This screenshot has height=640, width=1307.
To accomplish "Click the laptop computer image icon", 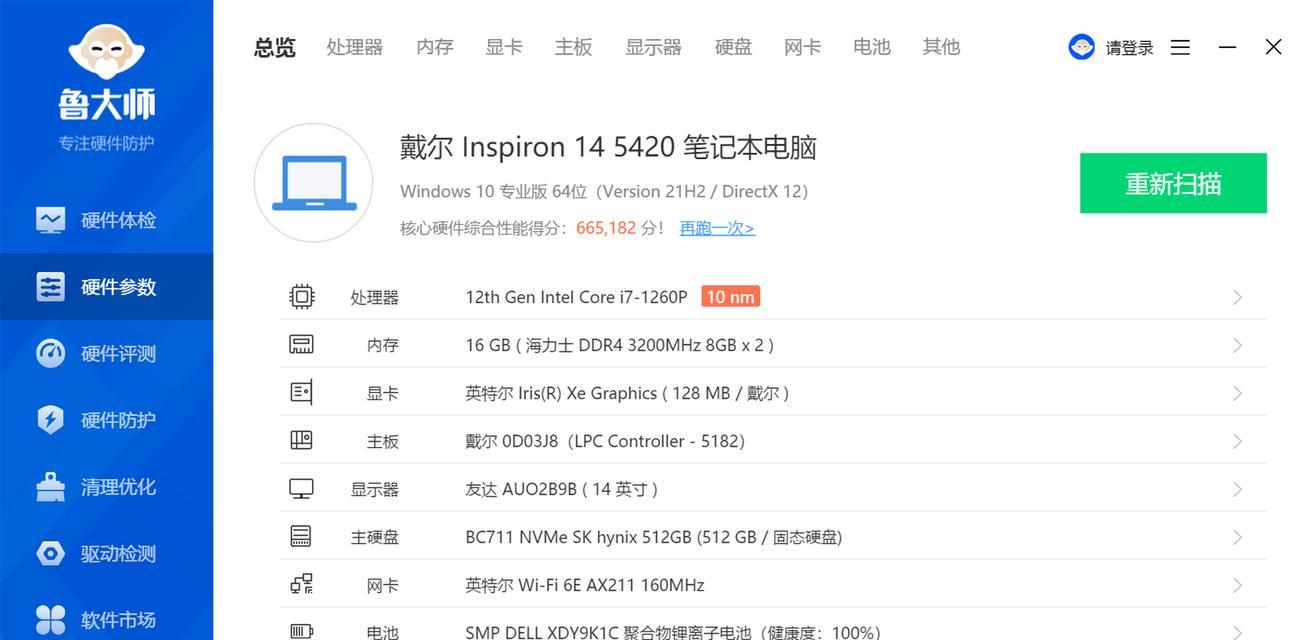I will click(x=313, y=183).
